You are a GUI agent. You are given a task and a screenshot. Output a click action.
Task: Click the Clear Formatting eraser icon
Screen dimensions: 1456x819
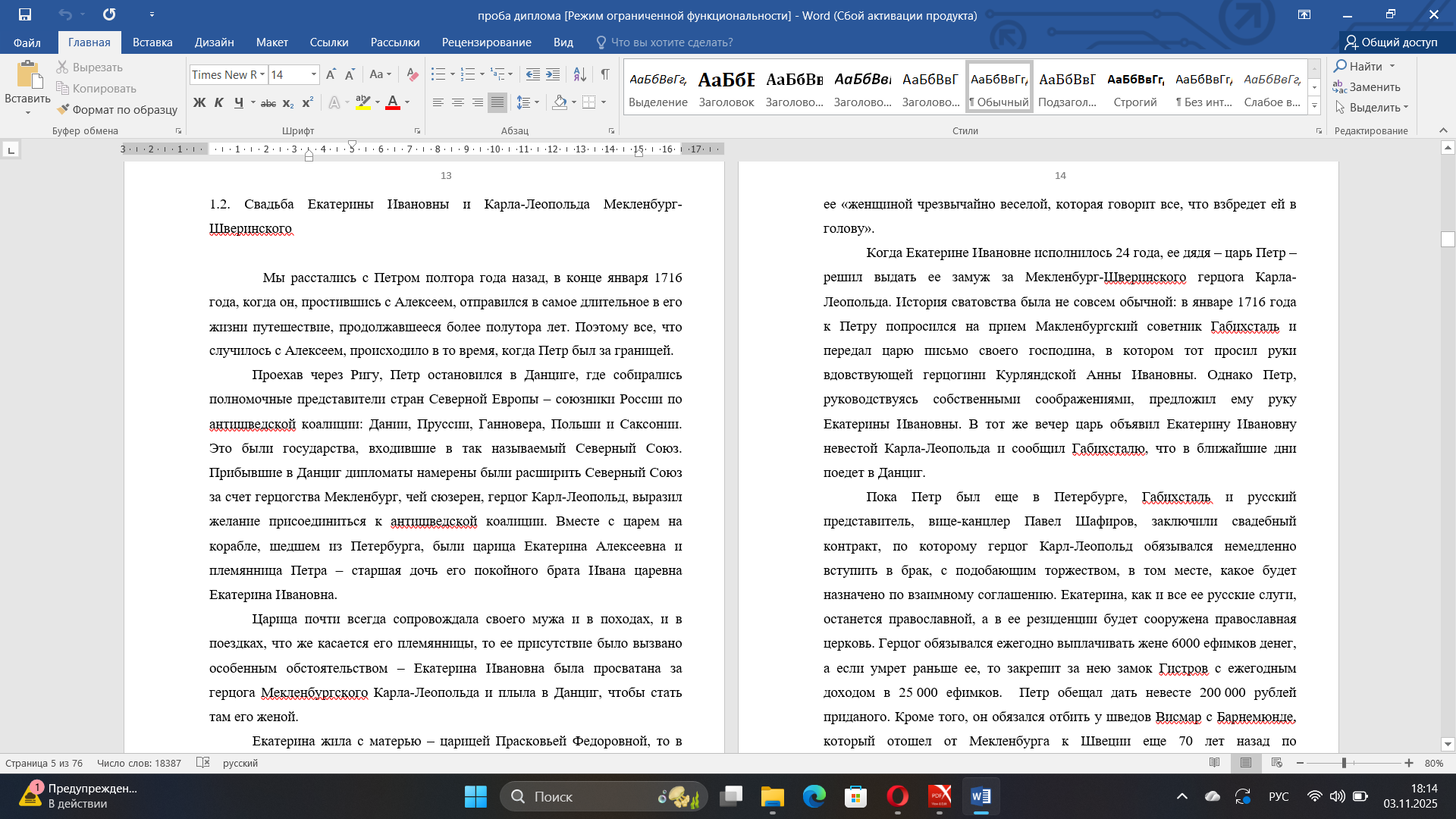(x=413, y=74)
